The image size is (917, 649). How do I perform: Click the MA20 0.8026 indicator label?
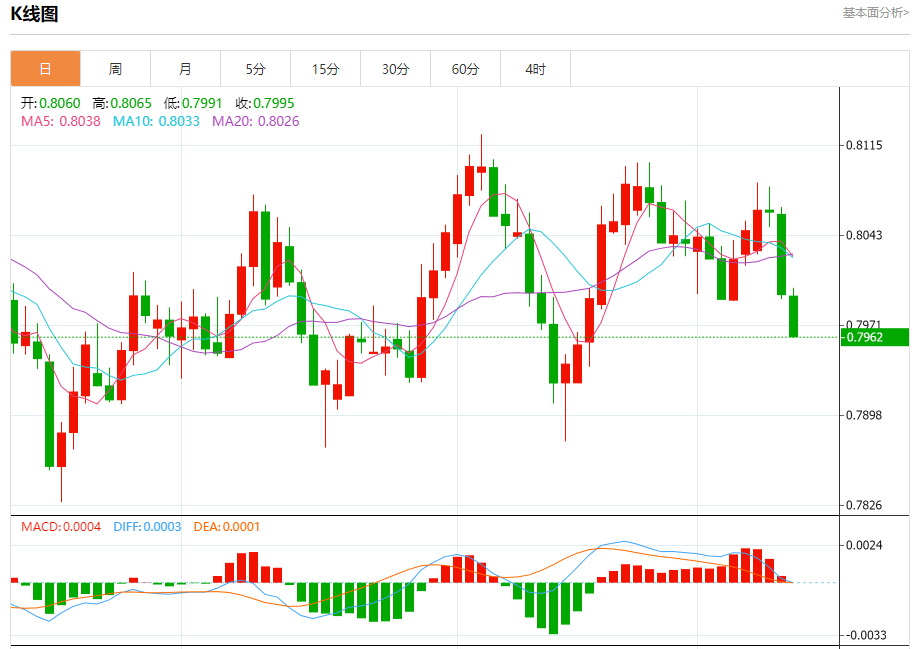[255, 121]
